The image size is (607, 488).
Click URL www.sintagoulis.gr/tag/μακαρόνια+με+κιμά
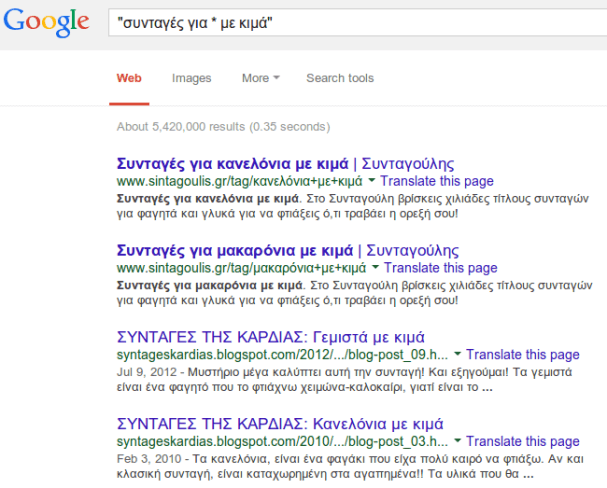(x=242, y=268)
